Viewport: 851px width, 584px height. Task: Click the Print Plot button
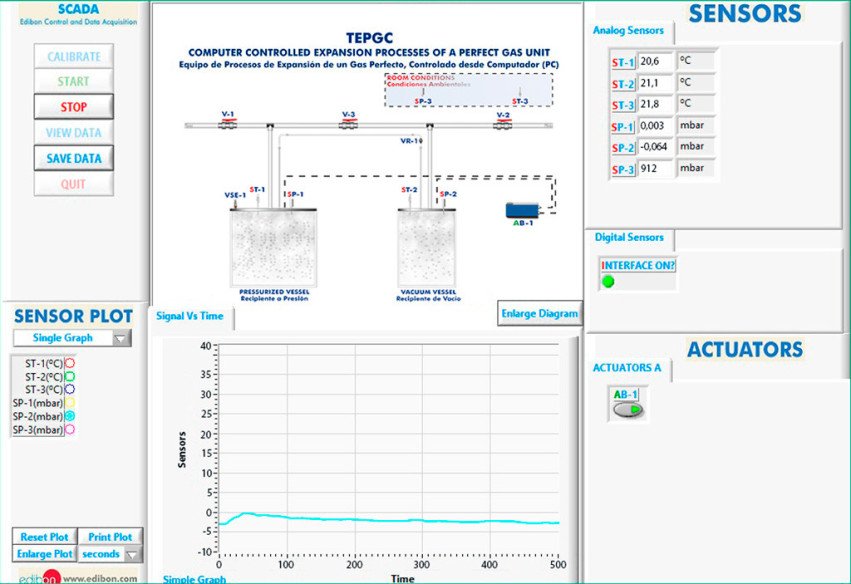[x=110, y=537]
